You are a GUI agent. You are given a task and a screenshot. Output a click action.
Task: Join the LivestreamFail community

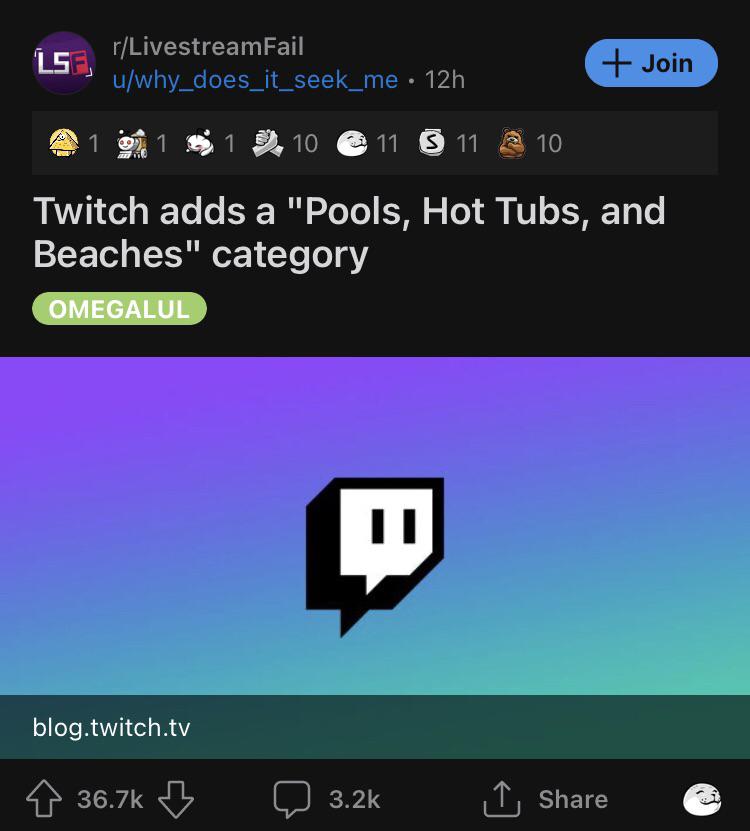[651, 63]
